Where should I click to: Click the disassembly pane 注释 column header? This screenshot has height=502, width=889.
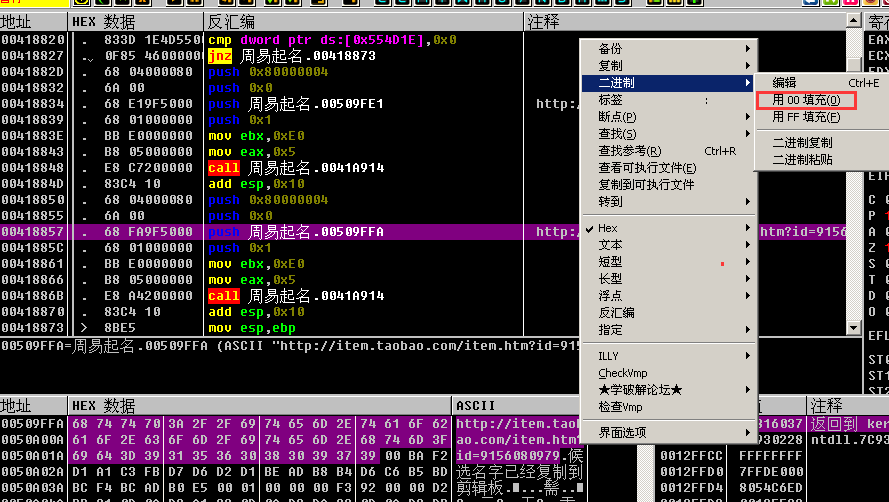(685, 22)
